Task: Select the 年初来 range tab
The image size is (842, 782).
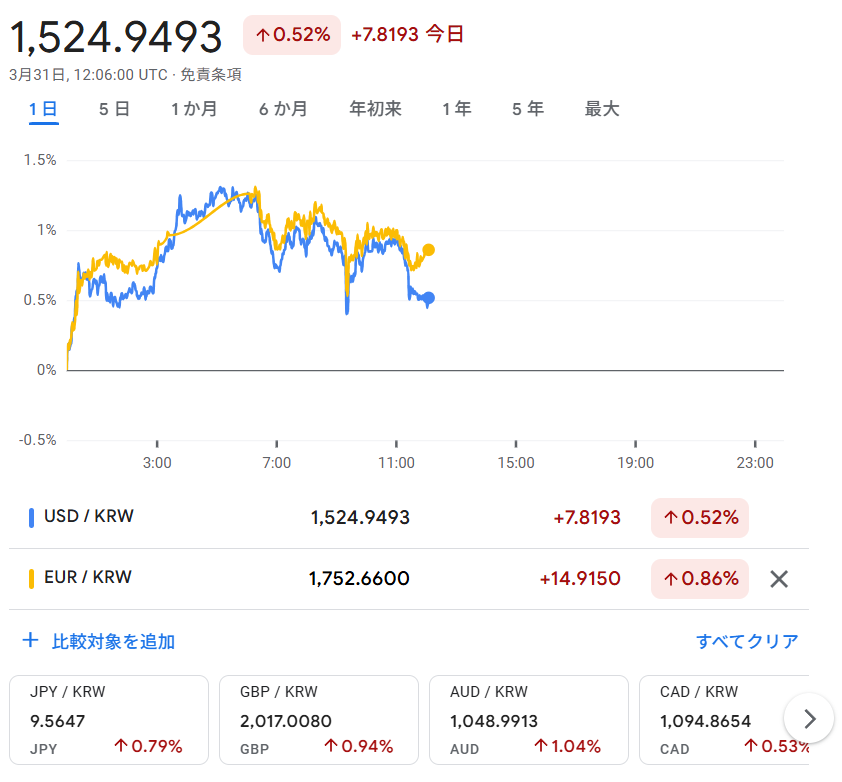Action: (x=375, y=110)
